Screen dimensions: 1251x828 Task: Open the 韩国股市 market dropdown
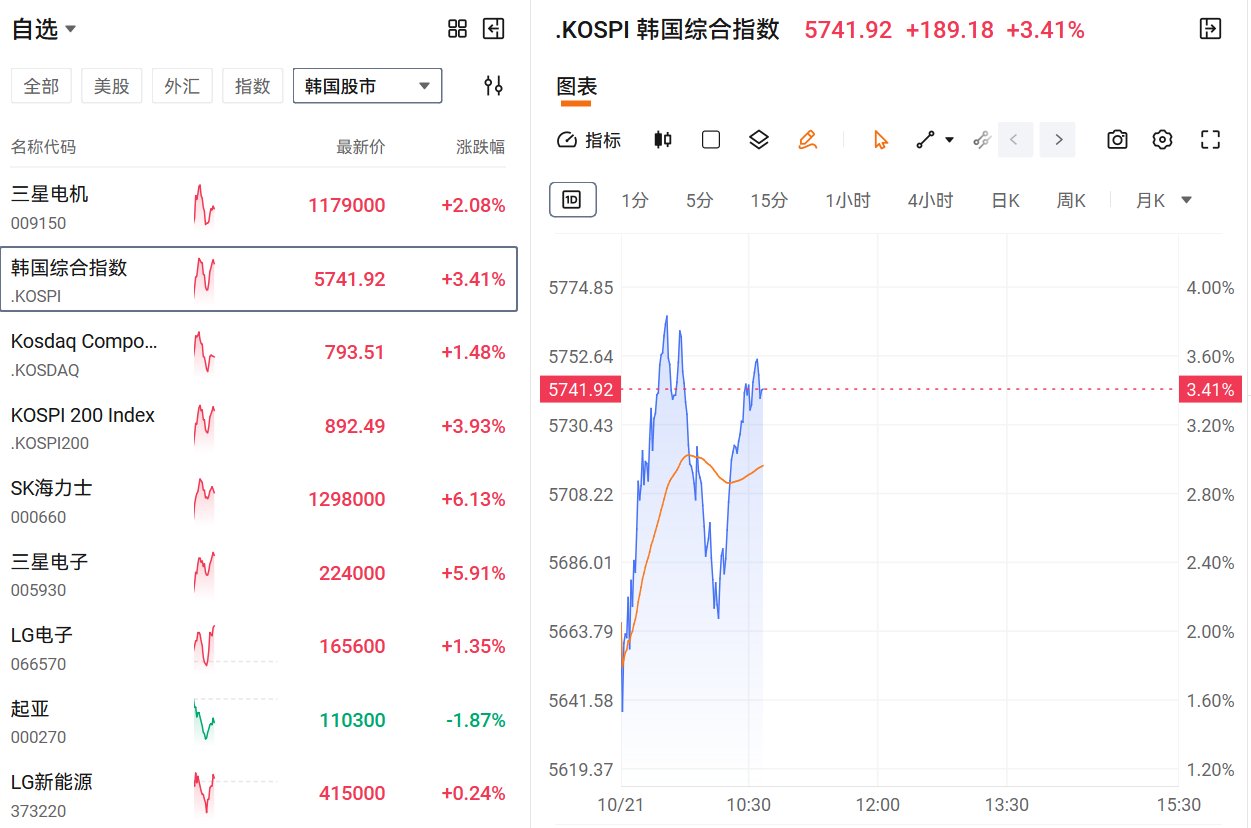pos(367,86)
